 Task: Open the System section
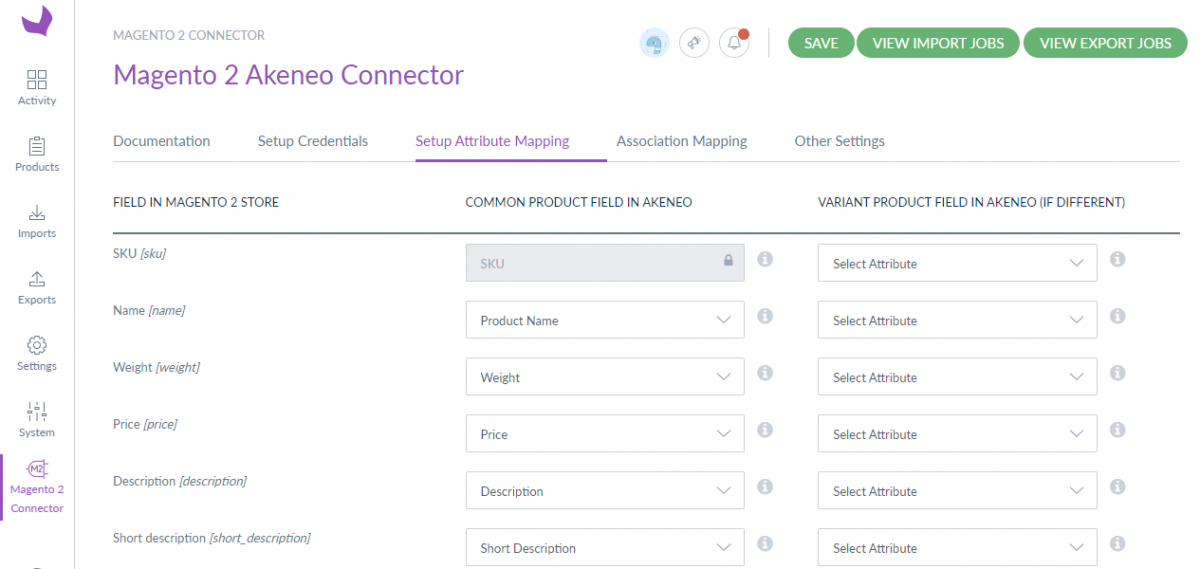tap(37, 421)
